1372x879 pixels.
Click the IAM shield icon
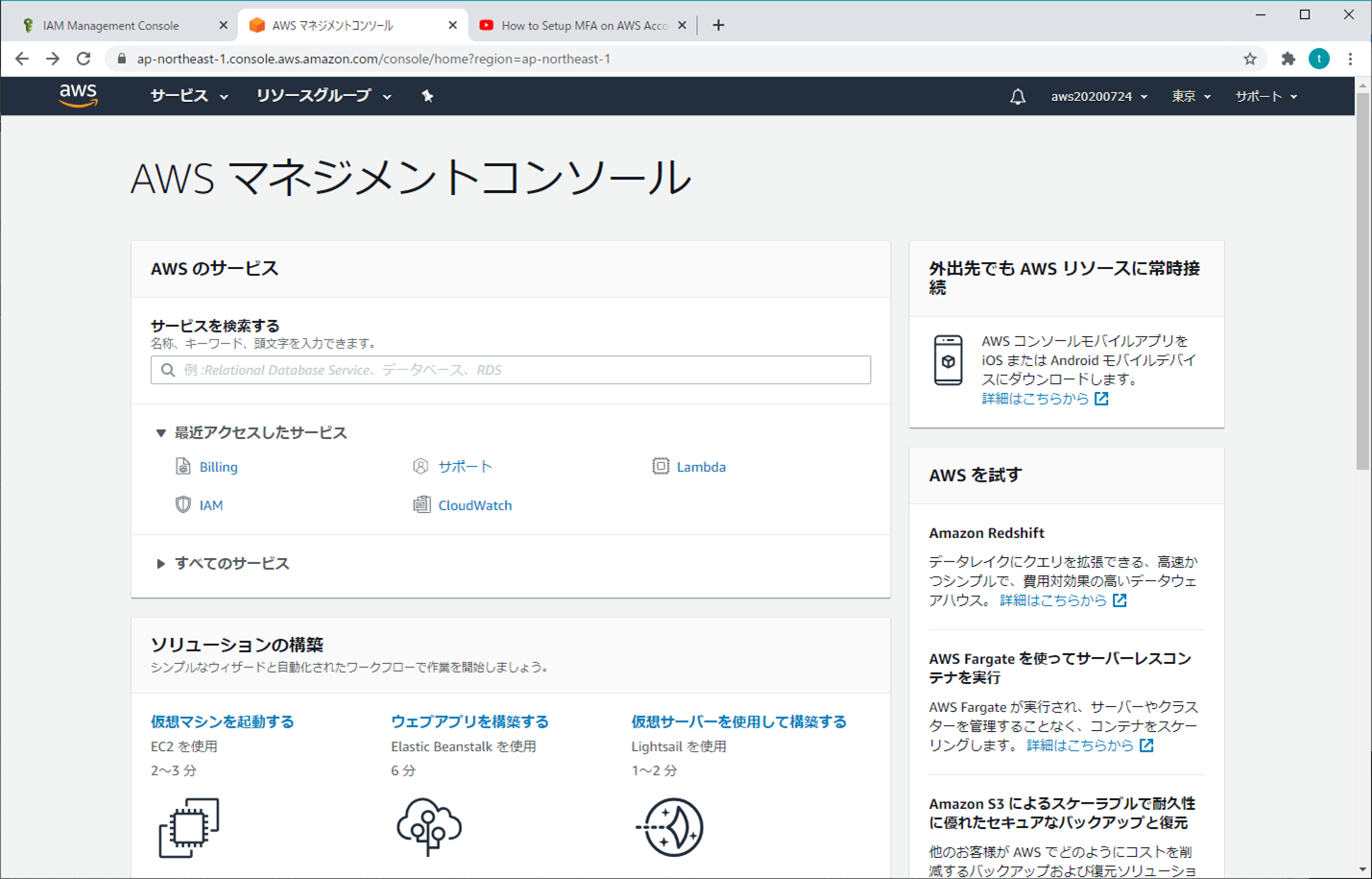coord(182,504)
